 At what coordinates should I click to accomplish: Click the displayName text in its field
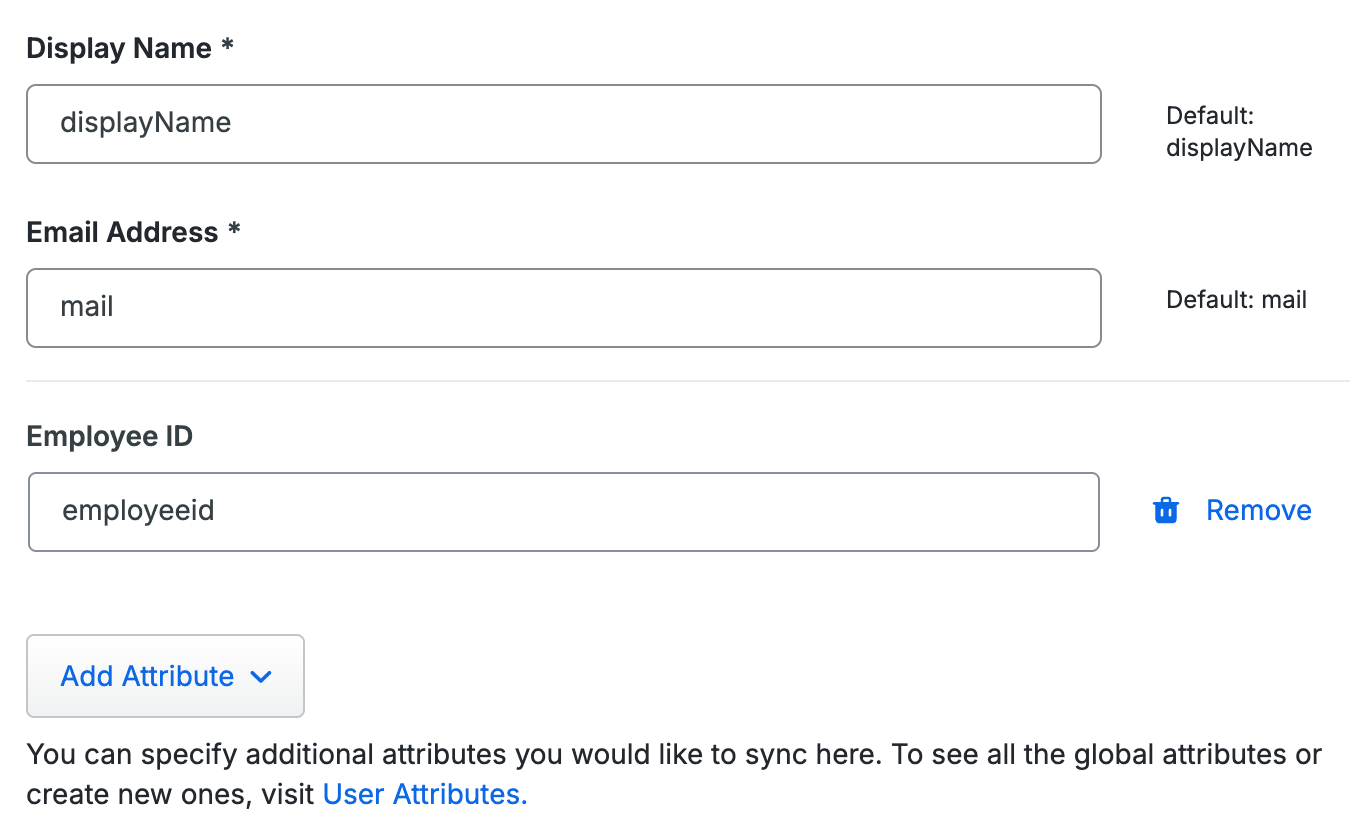click(146, 123)
